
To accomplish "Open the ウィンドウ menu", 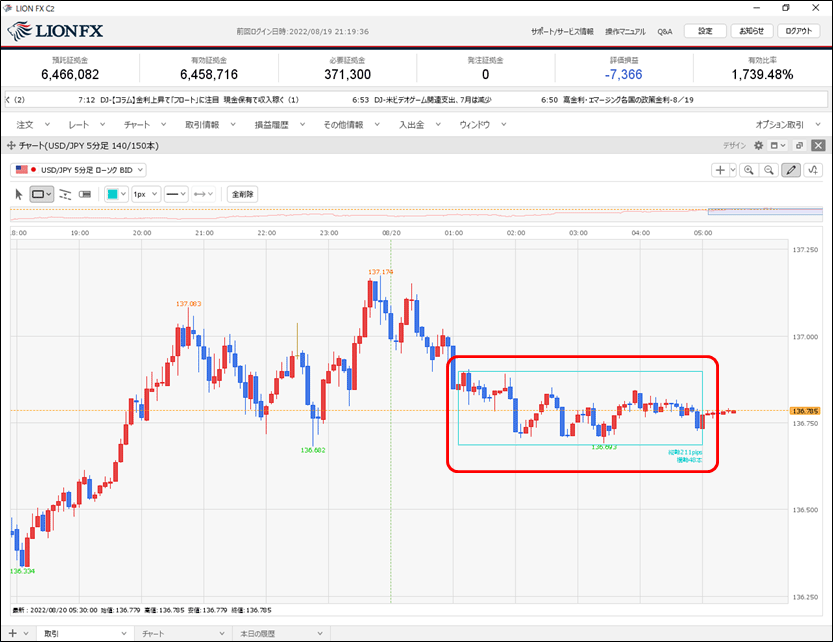I will coord(483,125).
